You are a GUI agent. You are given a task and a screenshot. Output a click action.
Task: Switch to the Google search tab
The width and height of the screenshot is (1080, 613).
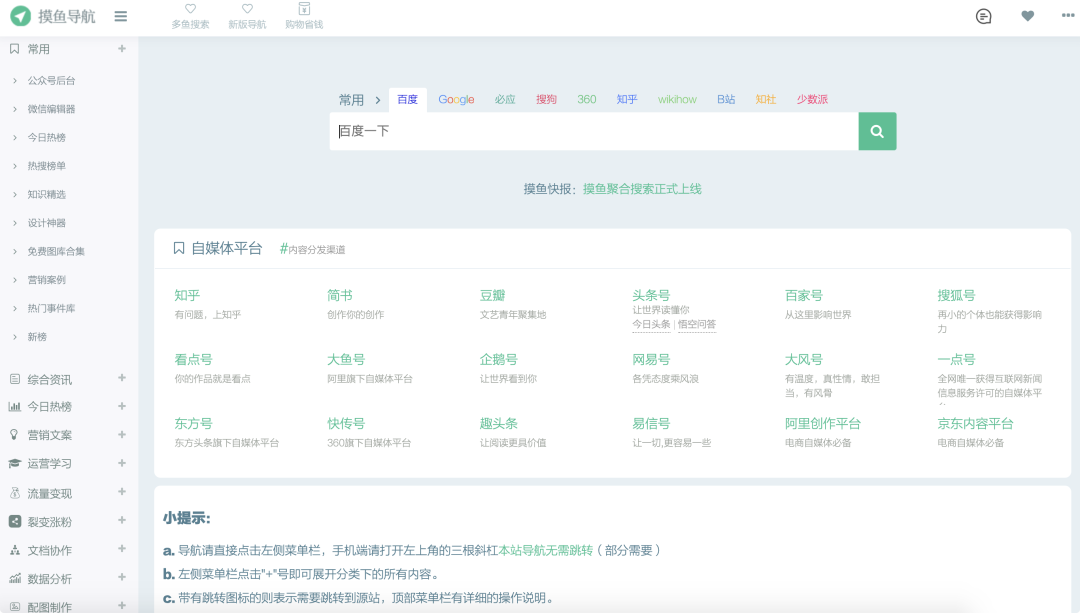456,100
